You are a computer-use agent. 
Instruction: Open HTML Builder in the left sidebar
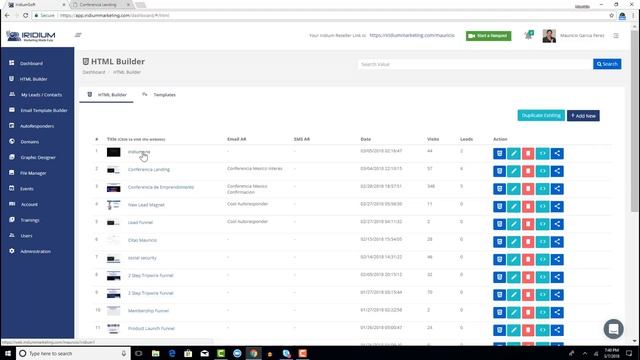33,79
